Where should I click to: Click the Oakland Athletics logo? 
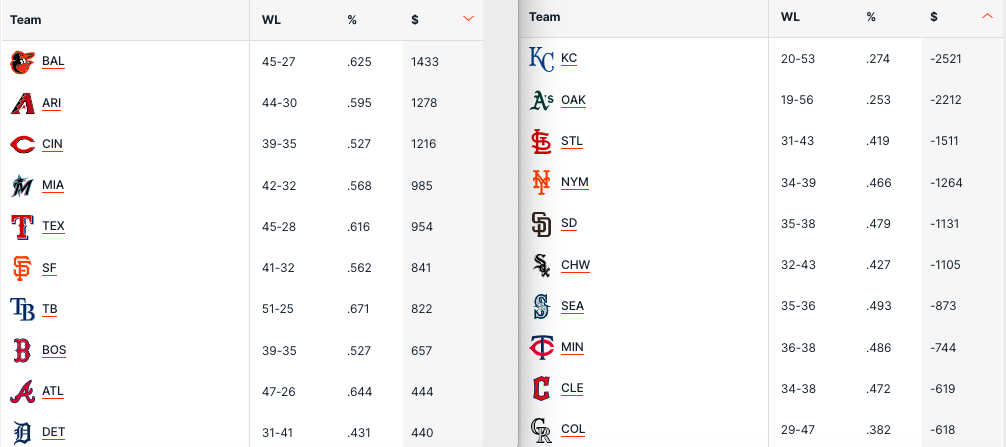541,100
